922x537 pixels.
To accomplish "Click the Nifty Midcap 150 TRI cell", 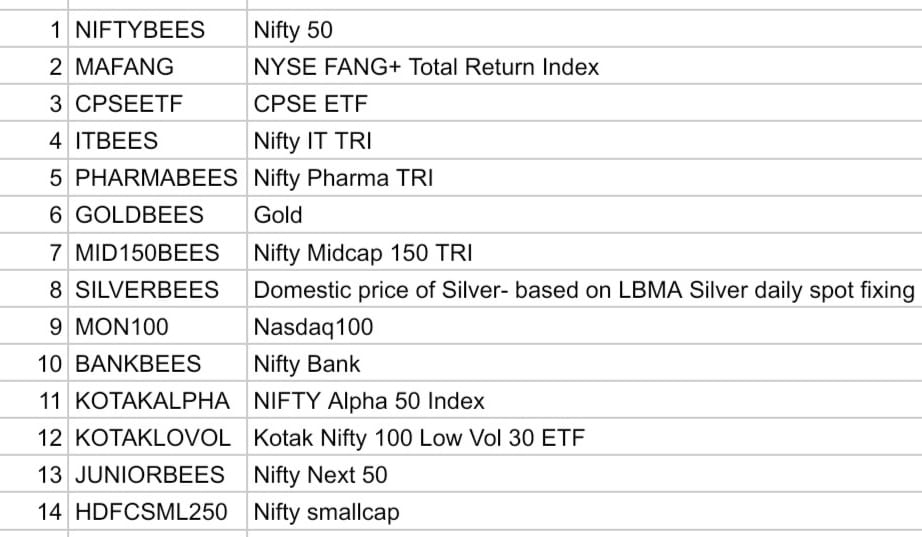I will [363, 252].
